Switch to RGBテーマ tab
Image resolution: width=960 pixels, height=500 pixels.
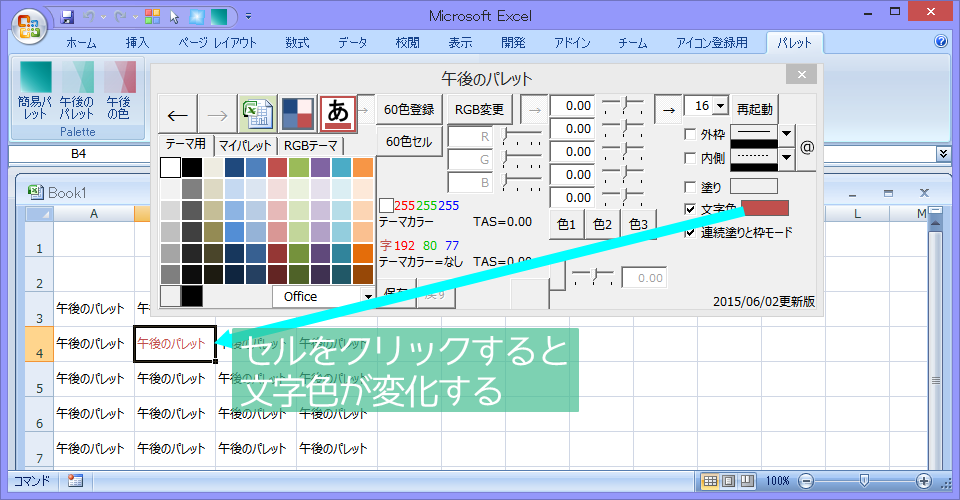coord(310,146)
